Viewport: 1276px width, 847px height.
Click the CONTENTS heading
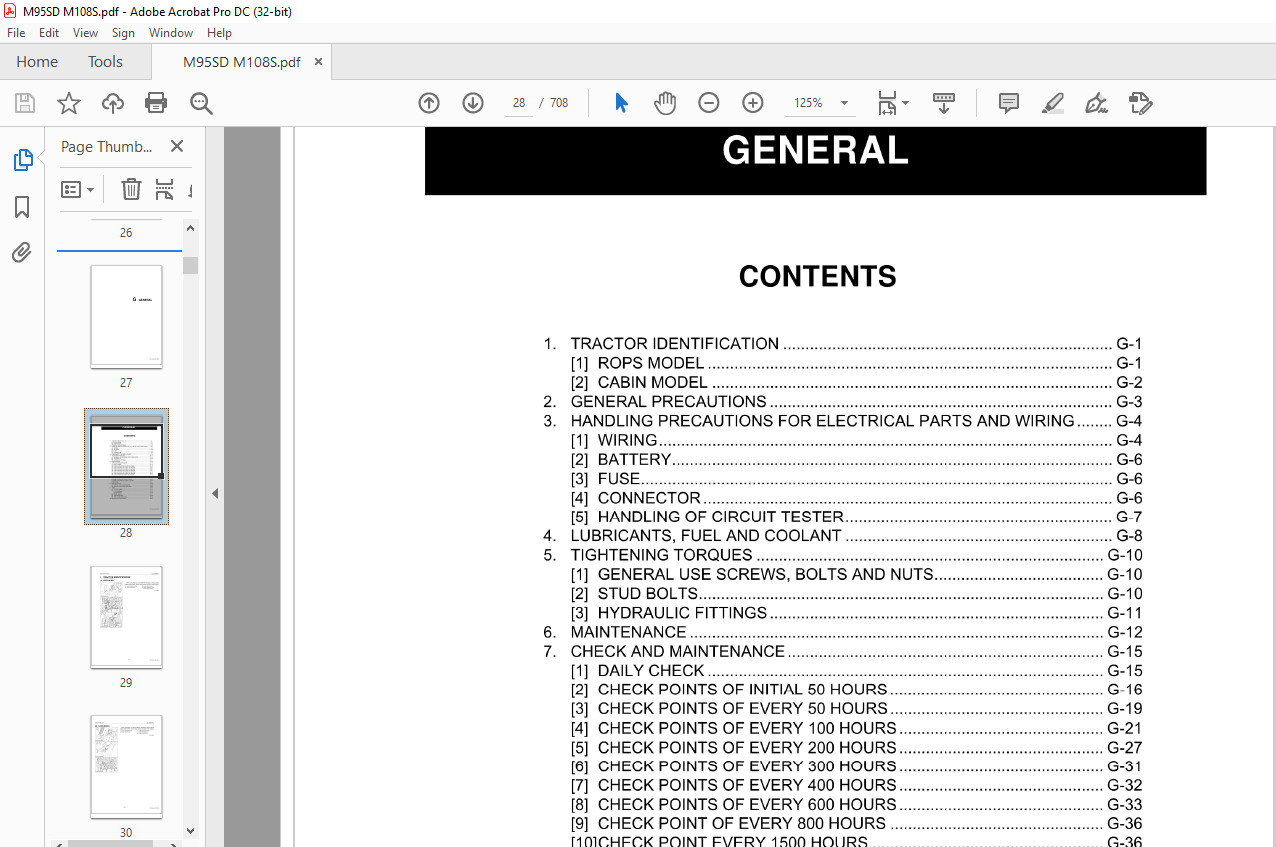(818, 277)
